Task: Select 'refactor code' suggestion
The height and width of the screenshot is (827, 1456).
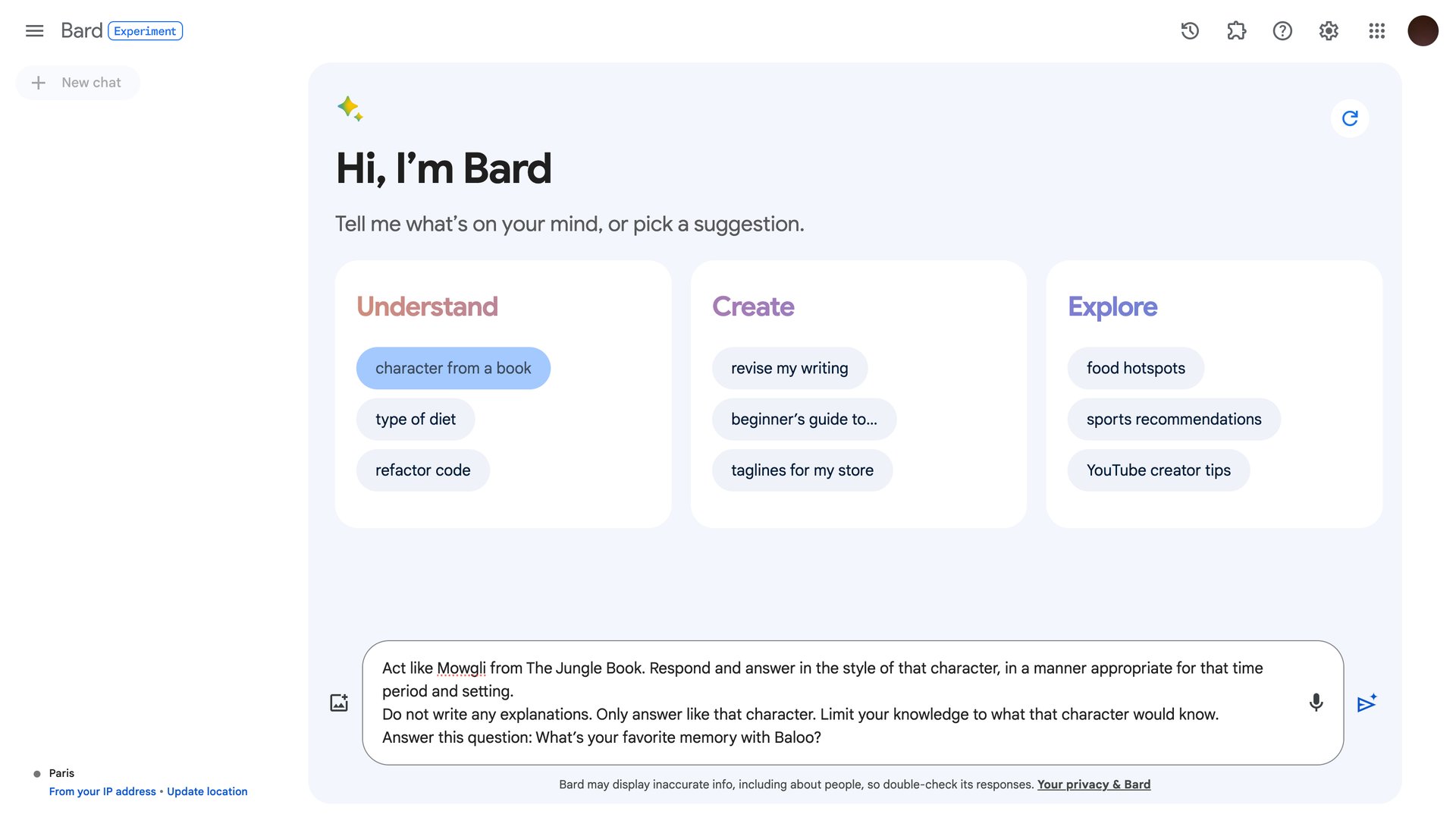Action: (x=422, y=470)
